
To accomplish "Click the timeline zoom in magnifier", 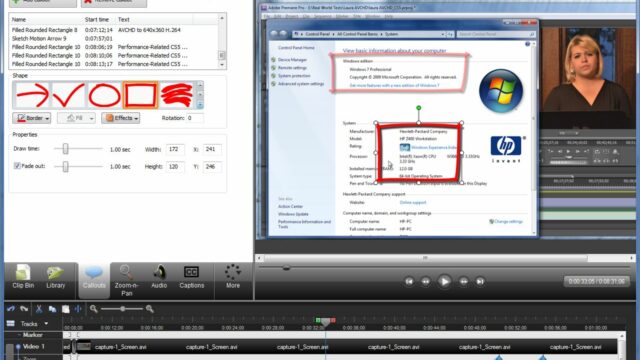I will tap(150, 309).
